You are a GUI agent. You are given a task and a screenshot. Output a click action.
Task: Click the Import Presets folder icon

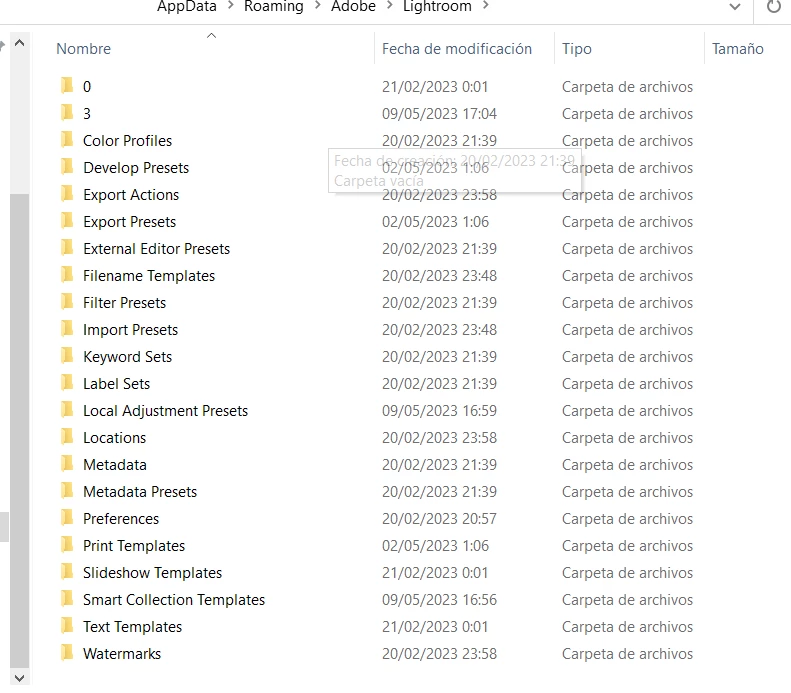67,329
